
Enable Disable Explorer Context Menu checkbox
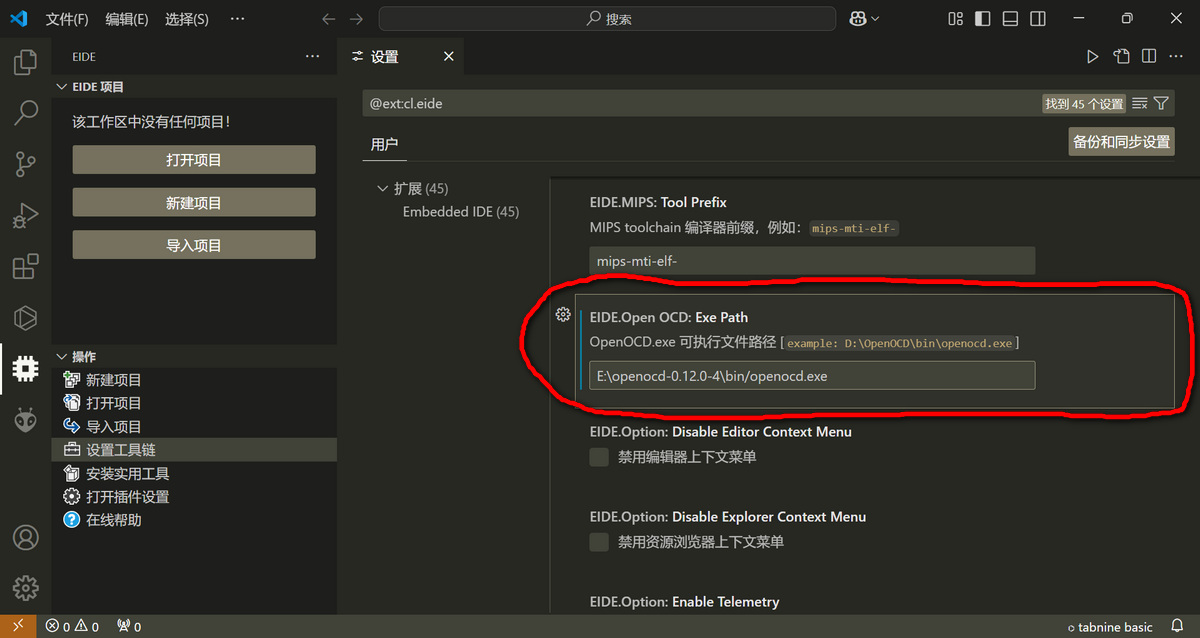point(599,542)
